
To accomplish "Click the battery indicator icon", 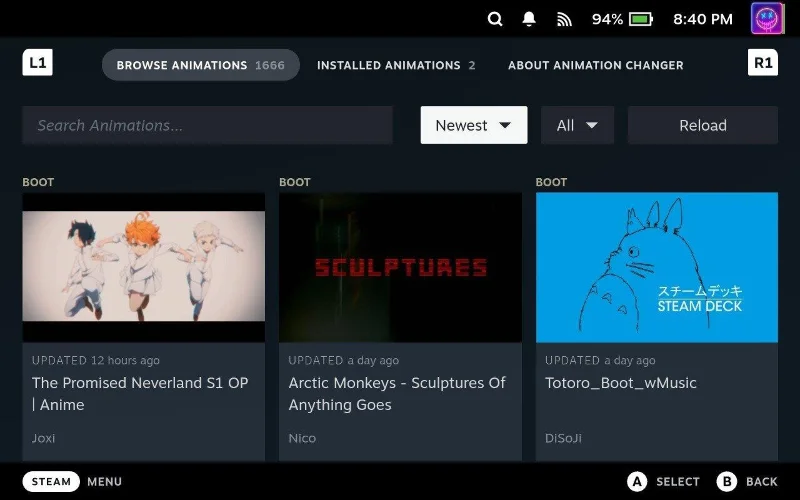I will pos(641,19).
